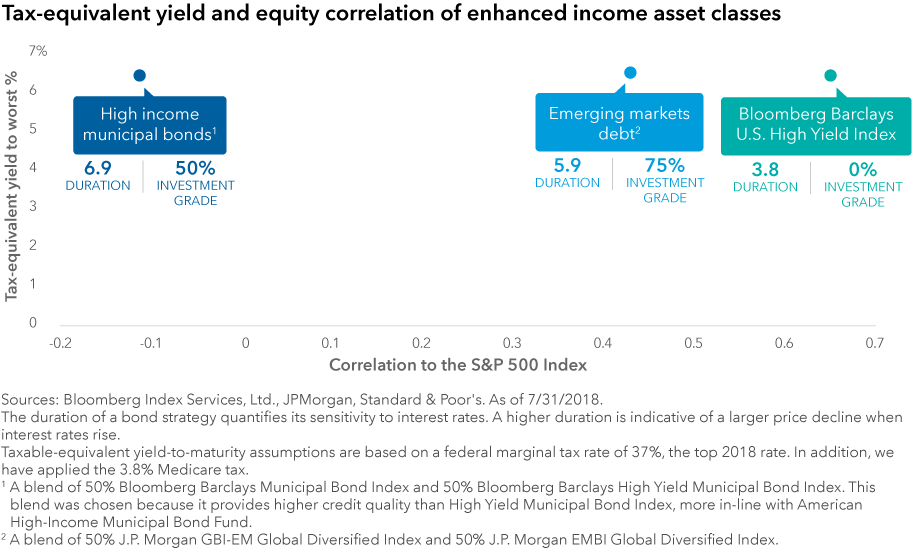
Task: Click the -0.2 tick on the horizontal axis
Action: pyautogui.click(x=62, y=342)
